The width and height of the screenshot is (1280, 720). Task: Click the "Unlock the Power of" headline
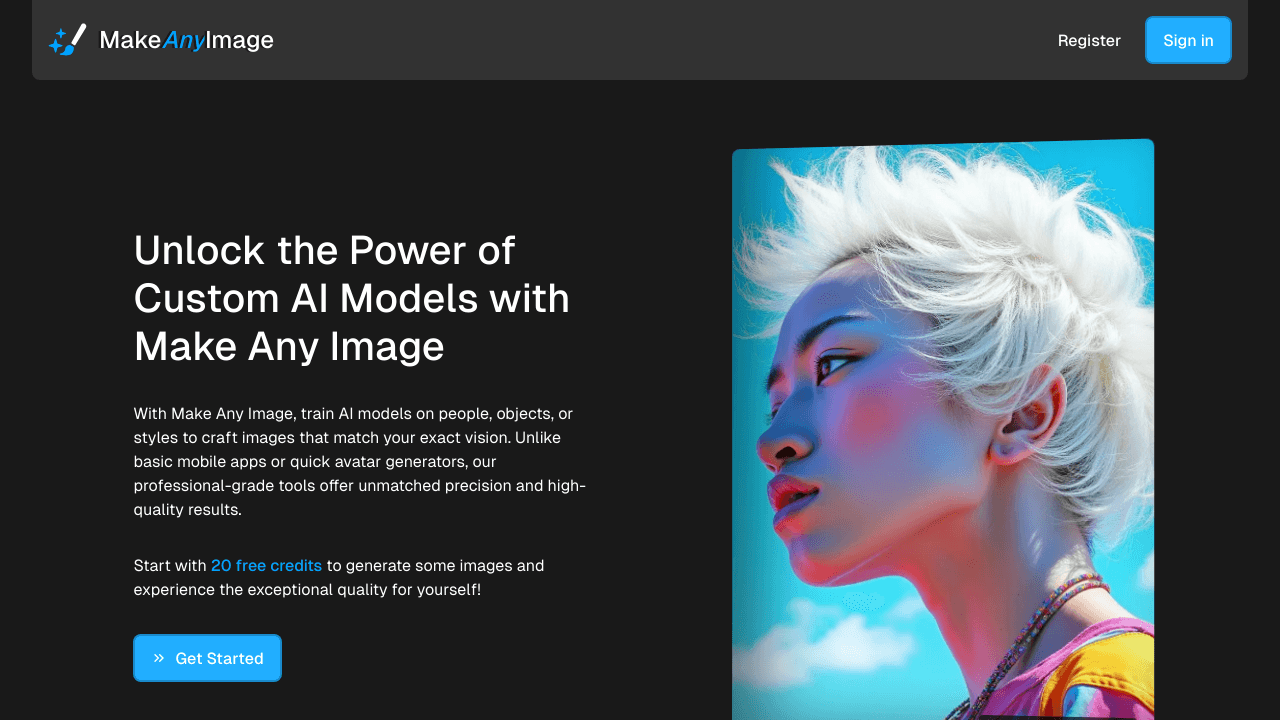click(x=324, y=250)
